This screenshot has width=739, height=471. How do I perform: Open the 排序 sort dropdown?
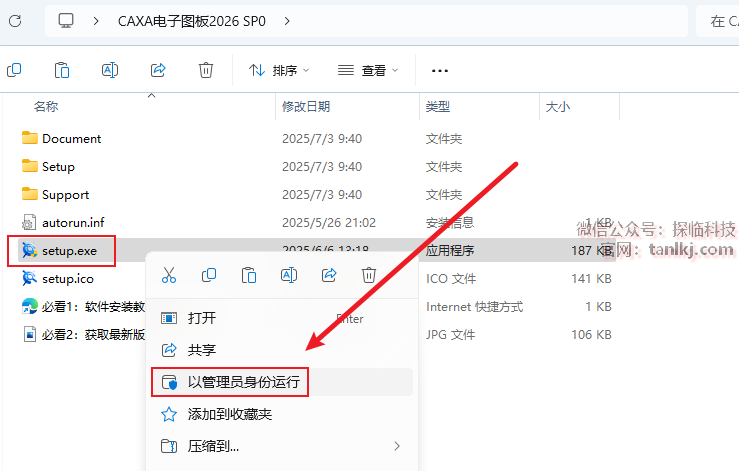pyautogui.click(x=279, y=71)
